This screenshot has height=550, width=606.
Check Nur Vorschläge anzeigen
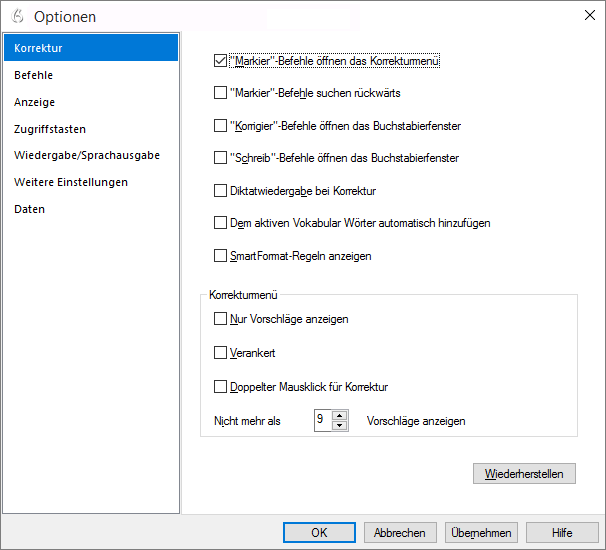pos(220,319)
